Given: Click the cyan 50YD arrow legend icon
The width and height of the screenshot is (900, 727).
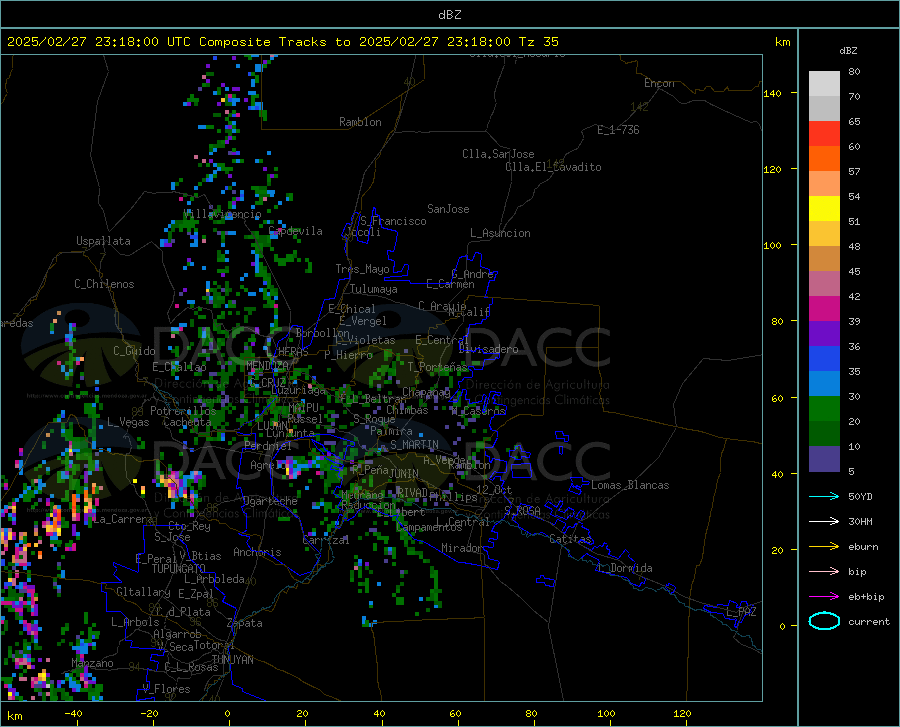Looking at the screenshot, I should [824, 496].
